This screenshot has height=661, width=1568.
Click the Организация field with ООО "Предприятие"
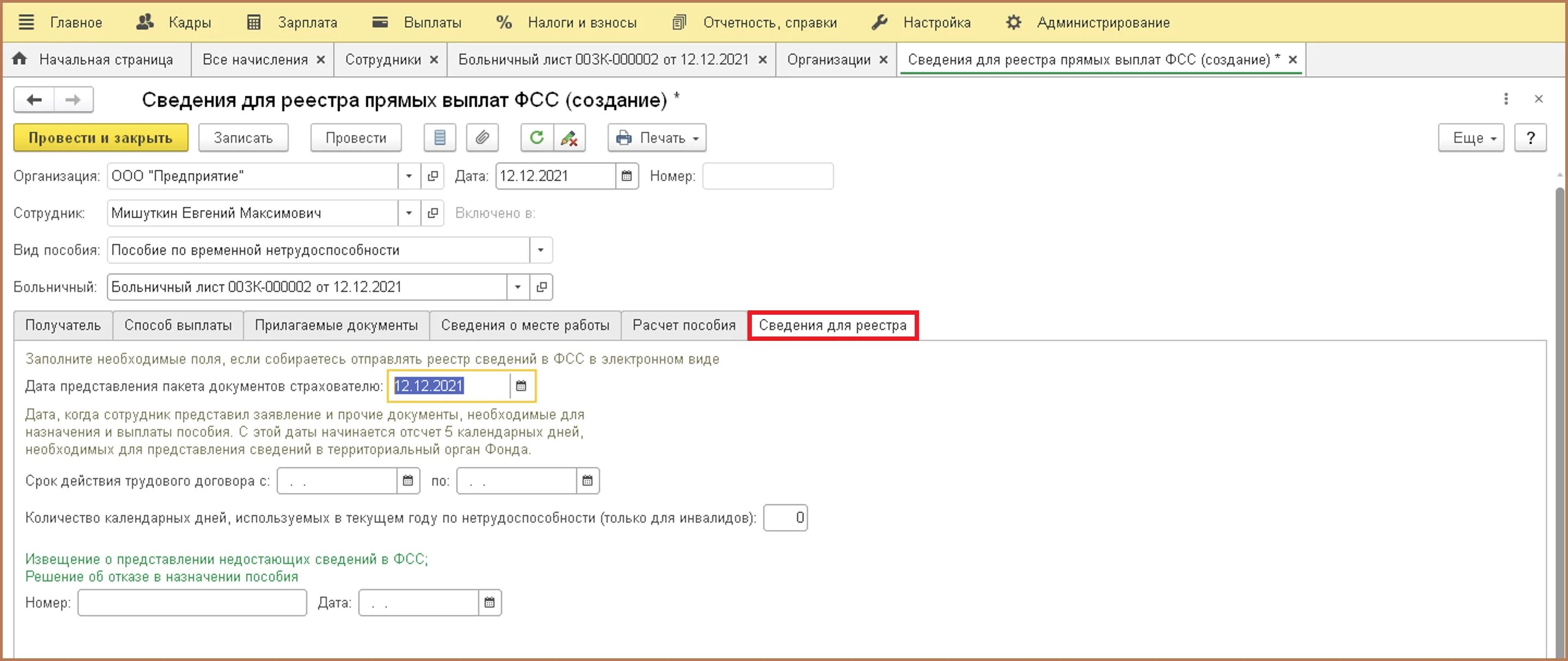[253, 176]
